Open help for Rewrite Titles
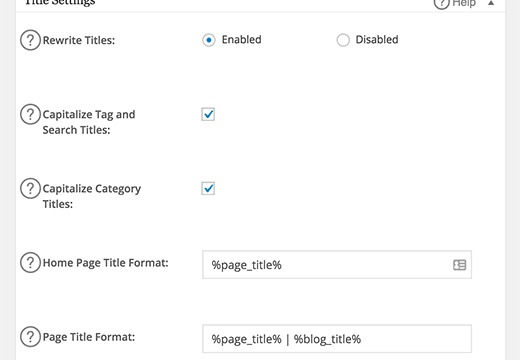 pos(30,40)
